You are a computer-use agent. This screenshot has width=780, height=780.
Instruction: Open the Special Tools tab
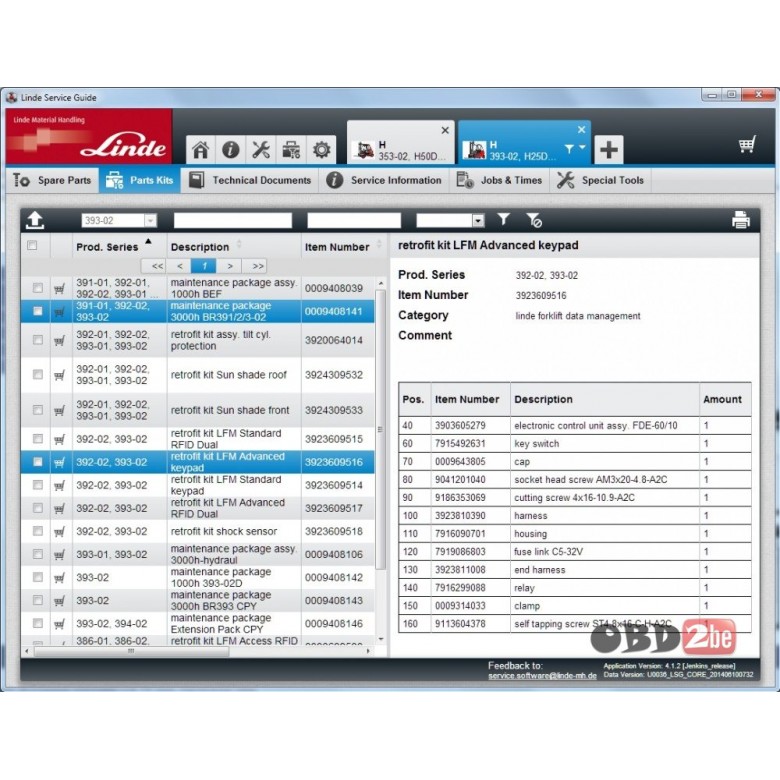(x=600, y=180)
